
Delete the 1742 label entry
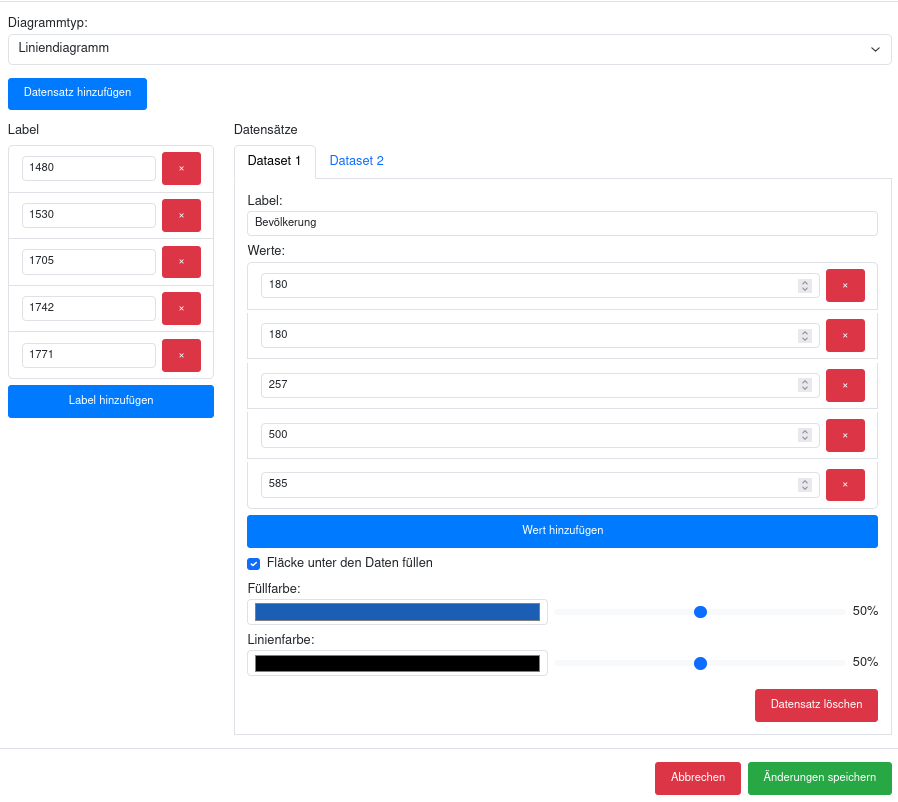(181, 309)
